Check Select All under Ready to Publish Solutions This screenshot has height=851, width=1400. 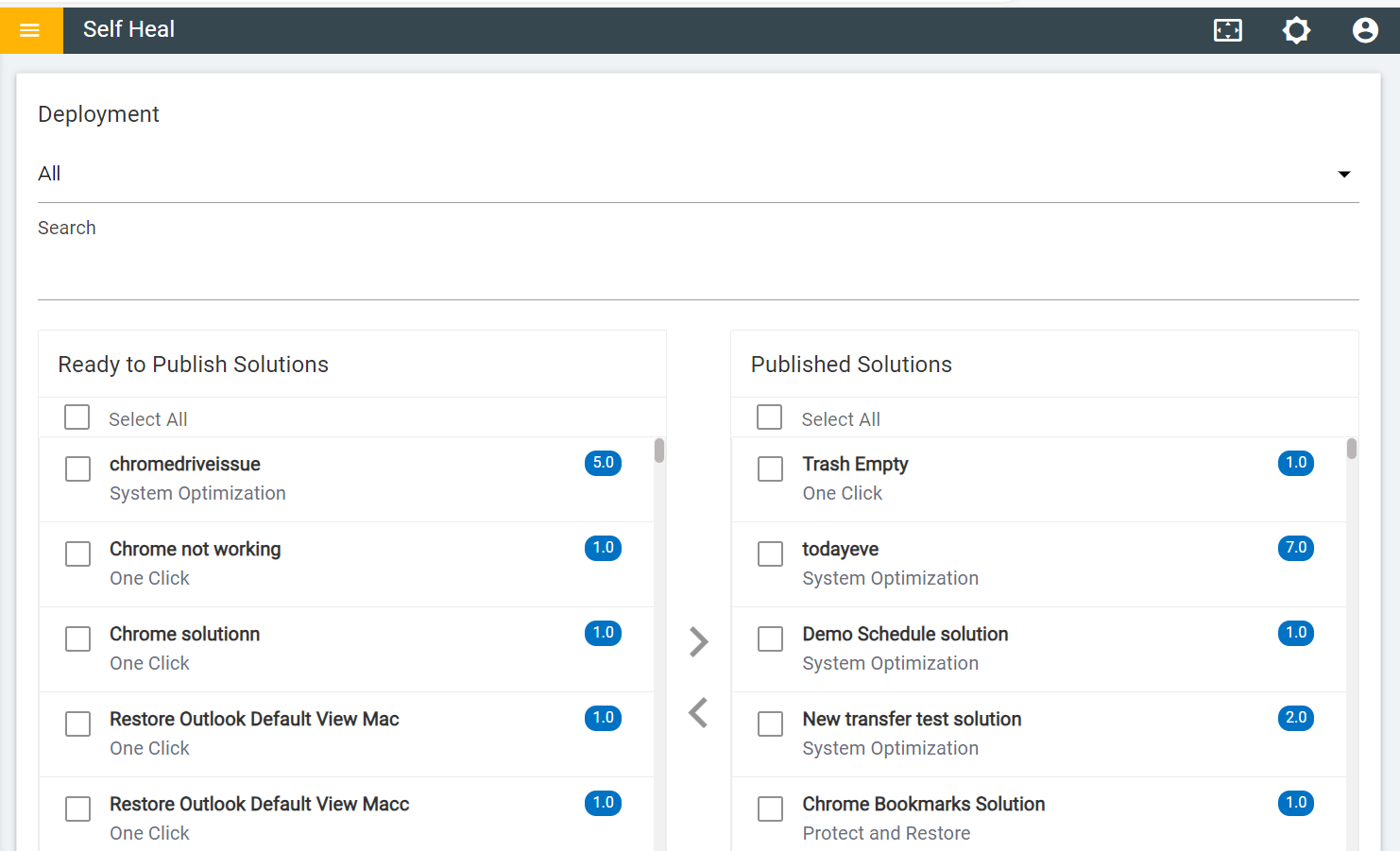point(77,417)
